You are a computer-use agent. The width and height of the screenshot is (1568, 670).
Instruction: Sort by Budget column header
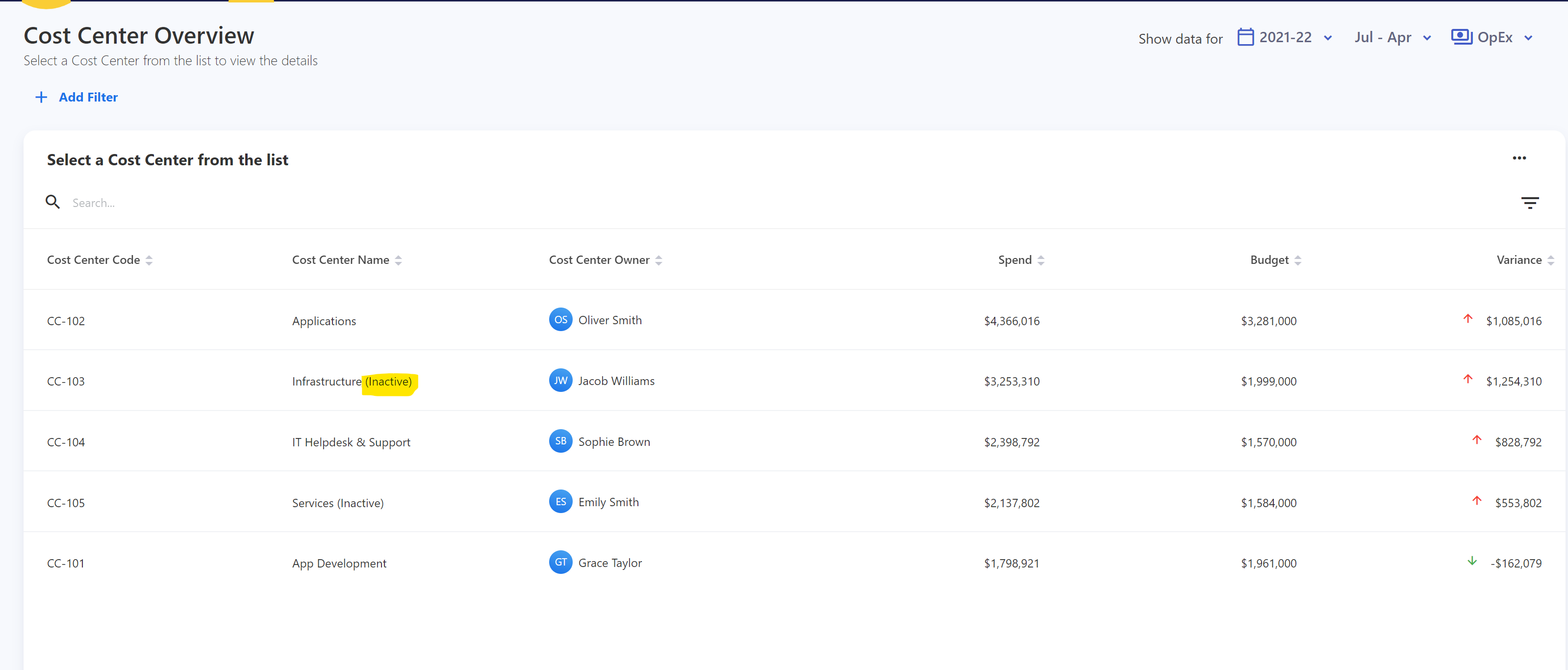pos(1269,260)
